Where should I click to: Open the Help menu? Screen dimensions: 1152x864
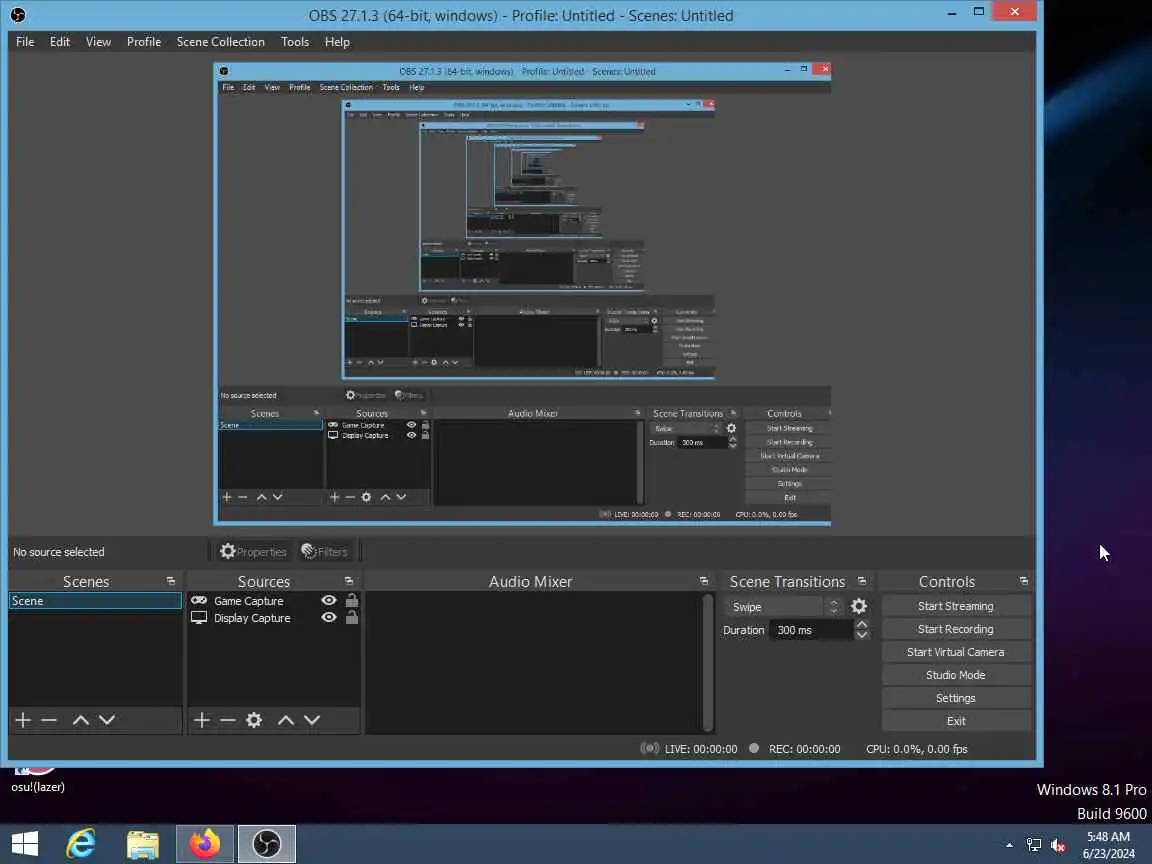click(x=337, y=42)
